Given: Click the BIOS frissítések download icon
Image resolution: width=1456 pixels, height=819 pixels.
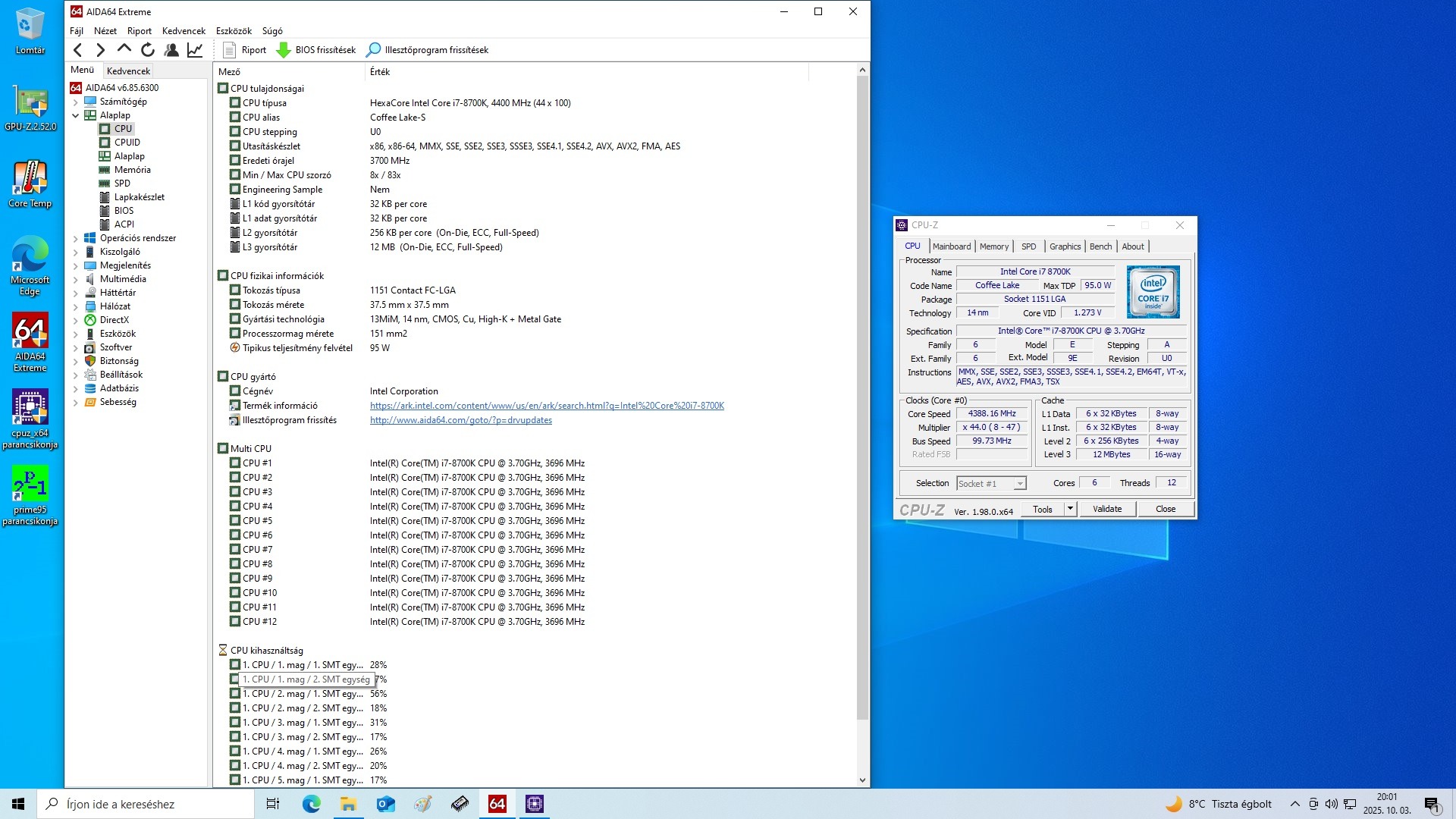Looking at the screenshot, I should coord(284,50).
